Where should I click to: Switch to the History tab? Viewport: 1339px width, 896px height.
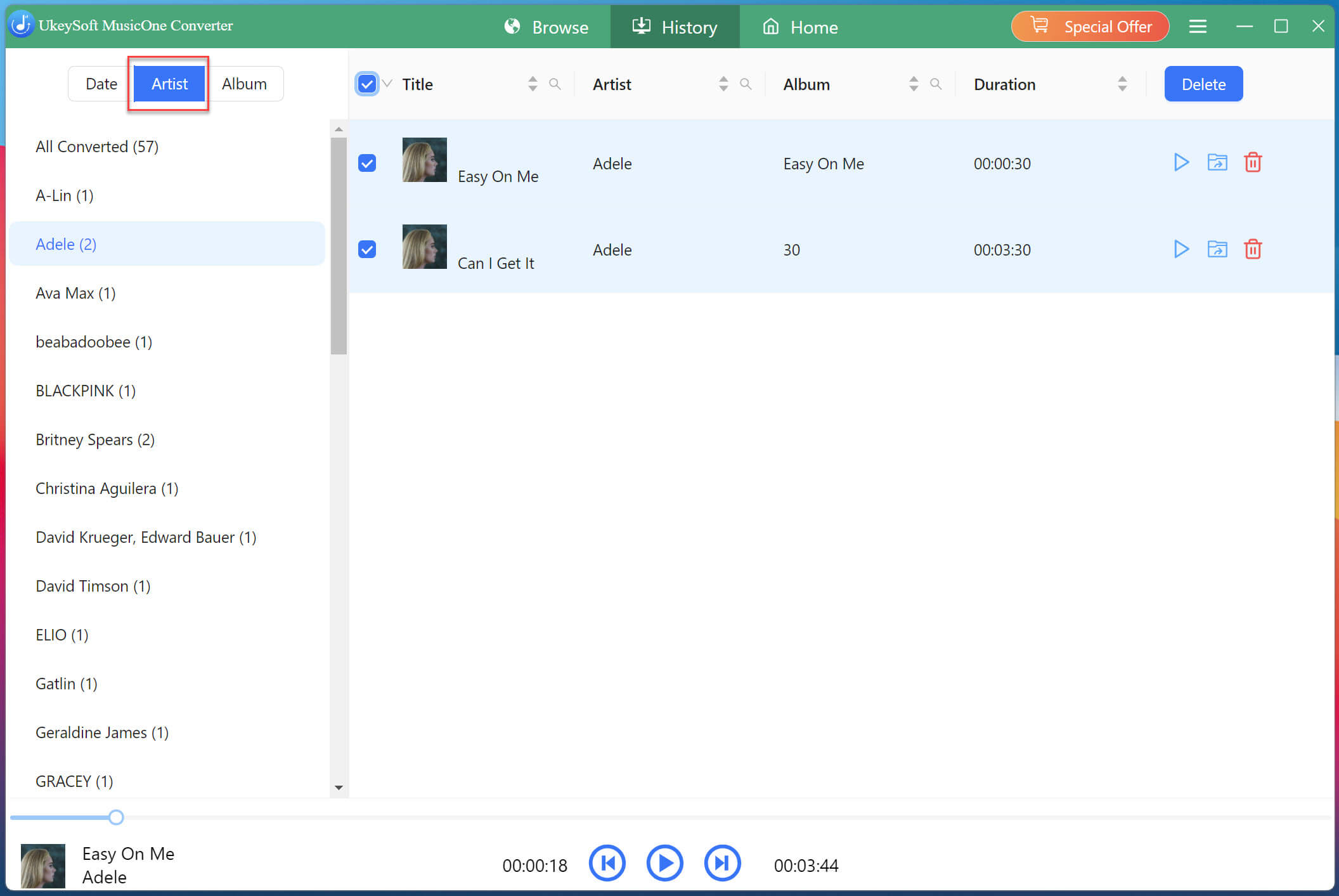(x=675, y=27)
